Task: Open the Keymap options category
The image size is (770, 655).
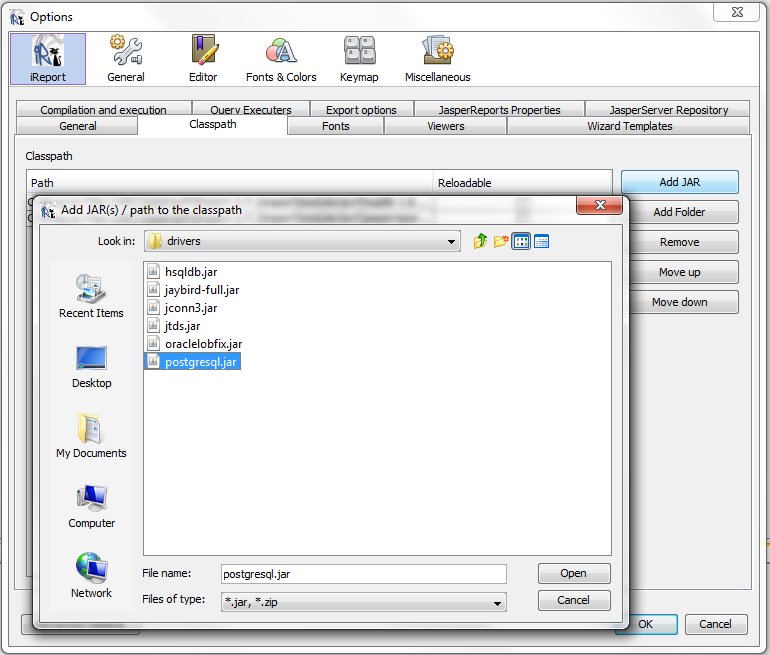Action: click(360, 59)
